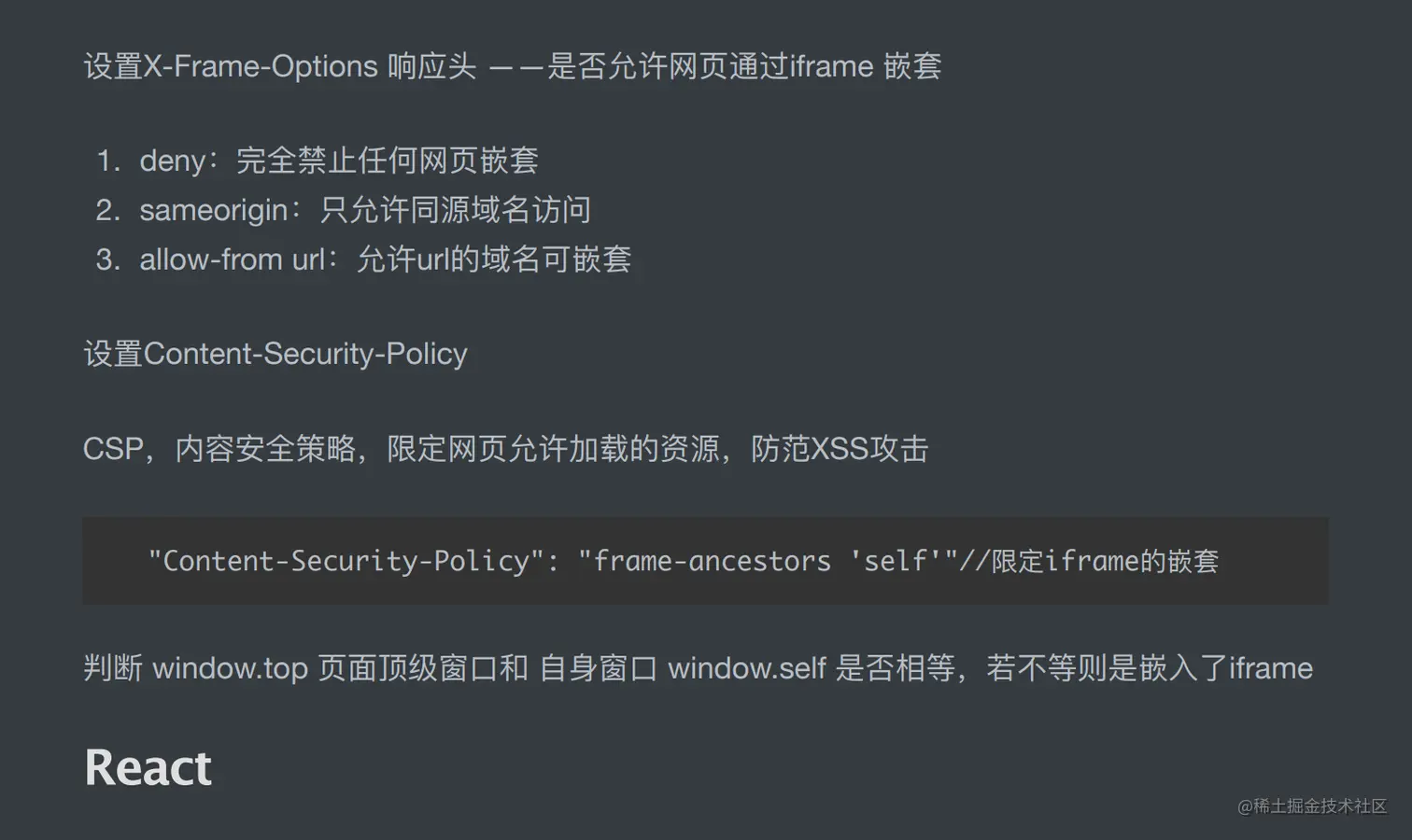Click the list number 2 marker
1412x840 pixels.
click(x=107, y=210)
